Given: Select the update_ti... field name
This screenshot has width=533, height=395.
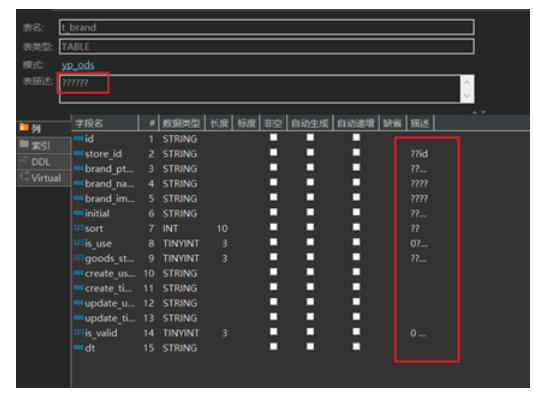Looking at the screenshot, I should (110, 318).
